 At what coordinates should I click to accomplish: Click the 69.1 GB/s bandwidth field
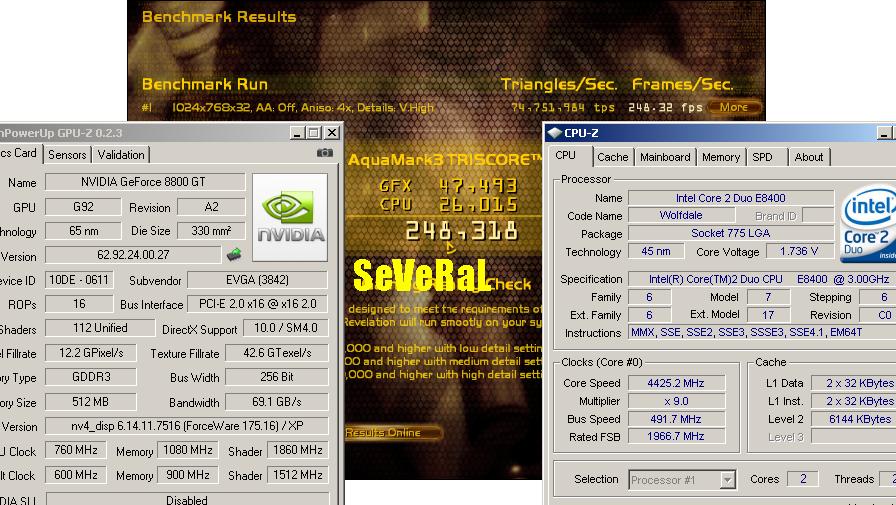277,402
